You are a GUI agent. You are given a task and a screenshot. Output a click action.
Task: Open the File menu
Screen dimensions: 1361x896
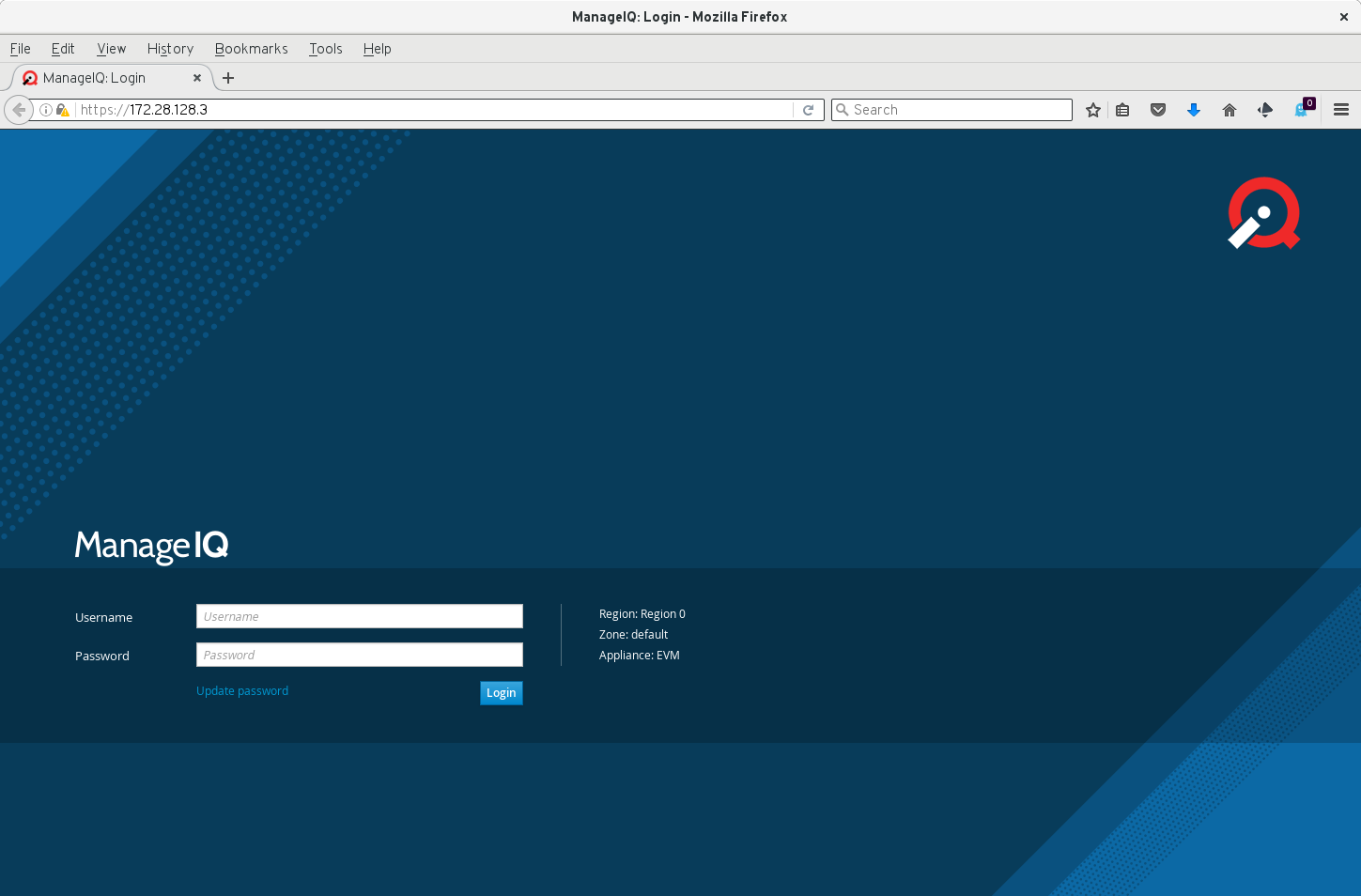21,49
